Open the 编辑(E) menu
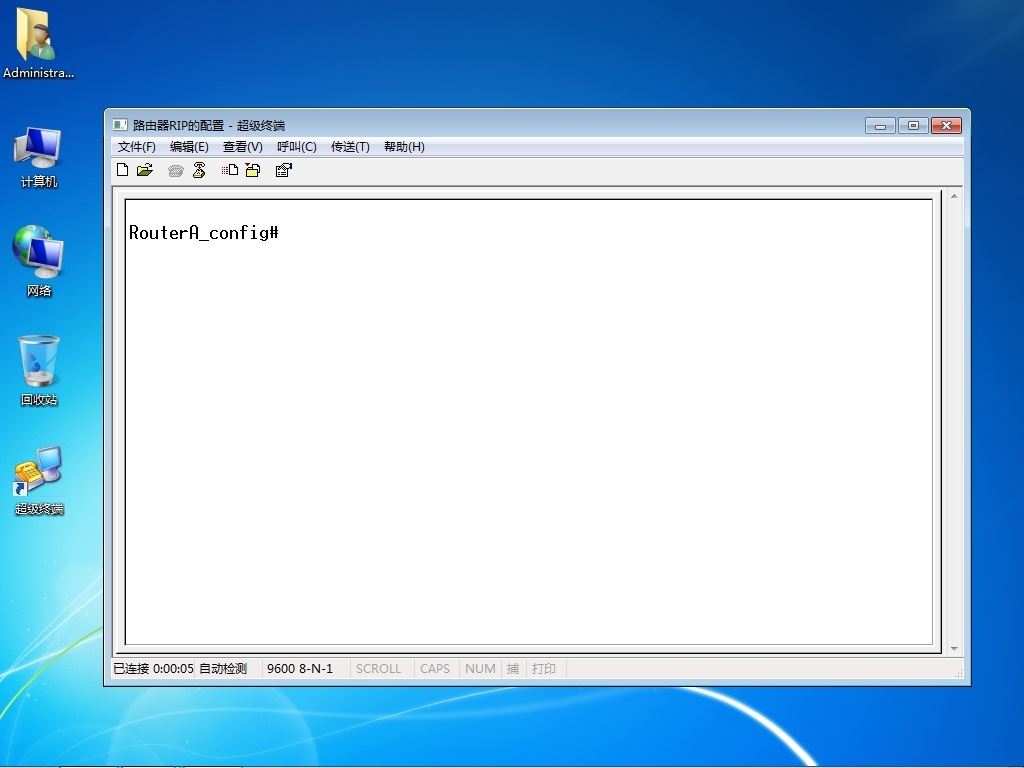Image resolution: width=1024 pixels, height=768 pixels. (189, 147)
